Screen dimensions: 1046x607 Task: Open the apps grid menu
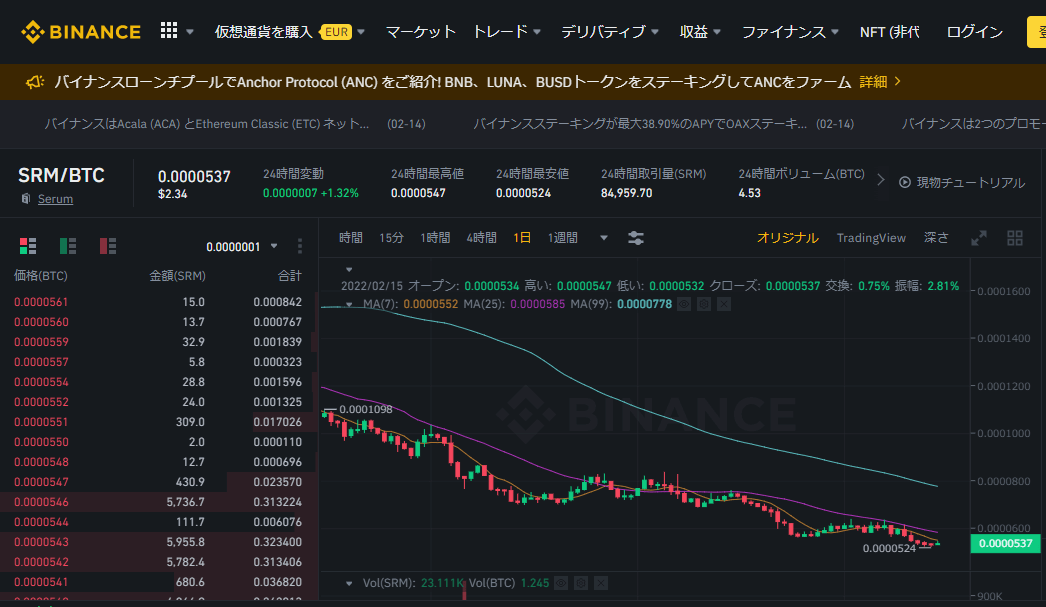(169, 30)
